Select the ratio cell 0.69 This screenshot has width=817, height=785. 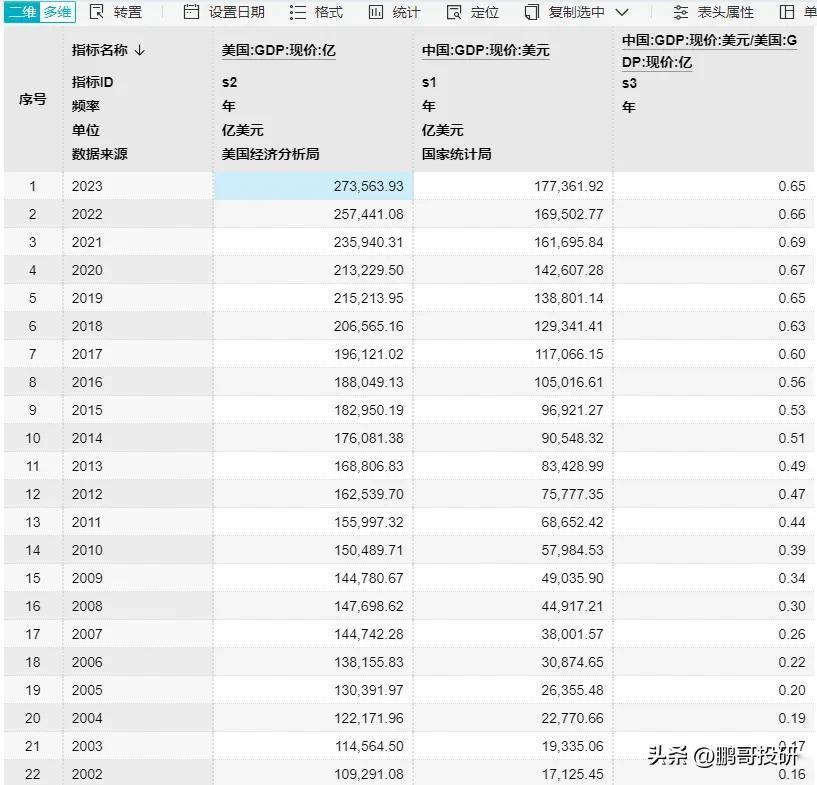pos(714,242)
